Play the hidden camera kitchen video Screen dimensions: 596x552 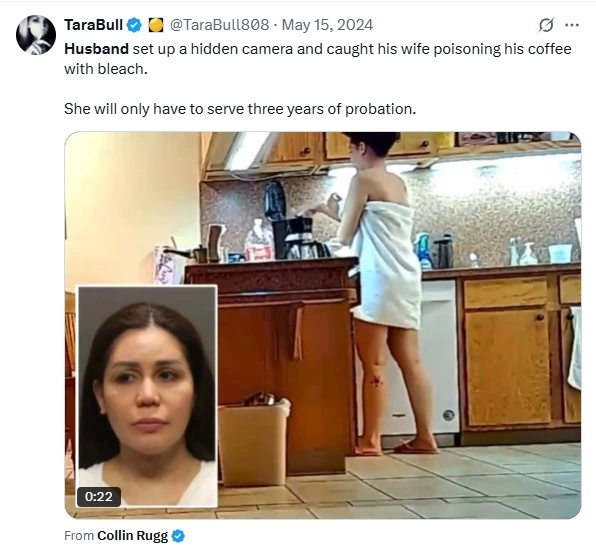323,325
